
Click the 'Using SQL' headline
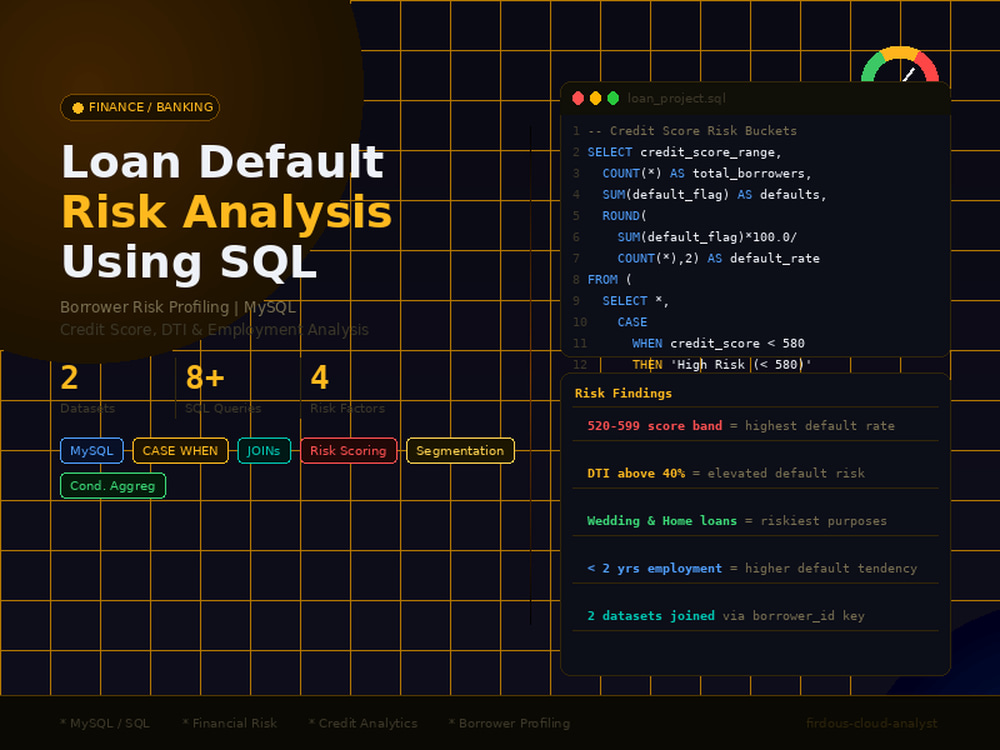click(189, 261)
